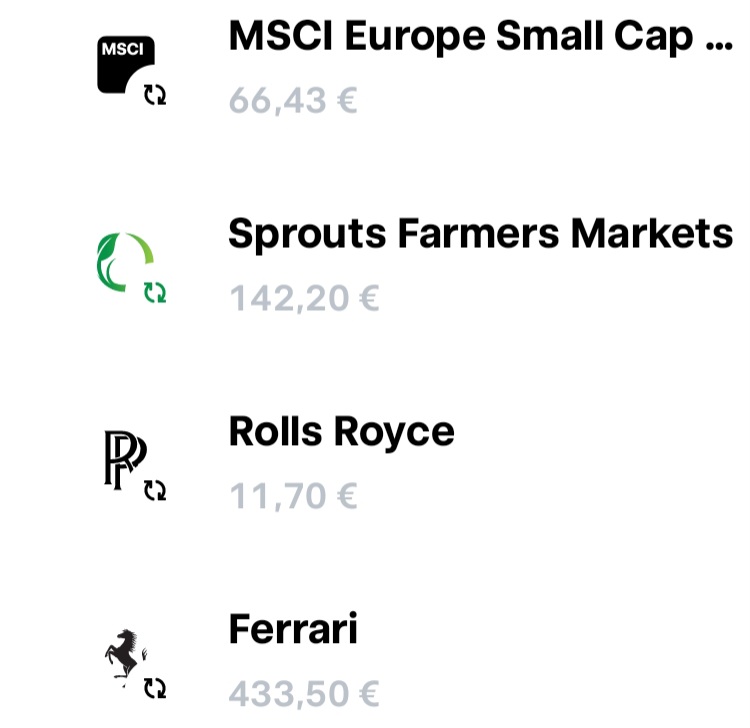
Task: Tap the Sprouts Farmers Markets green leaf logo
Action: [125, 262]
